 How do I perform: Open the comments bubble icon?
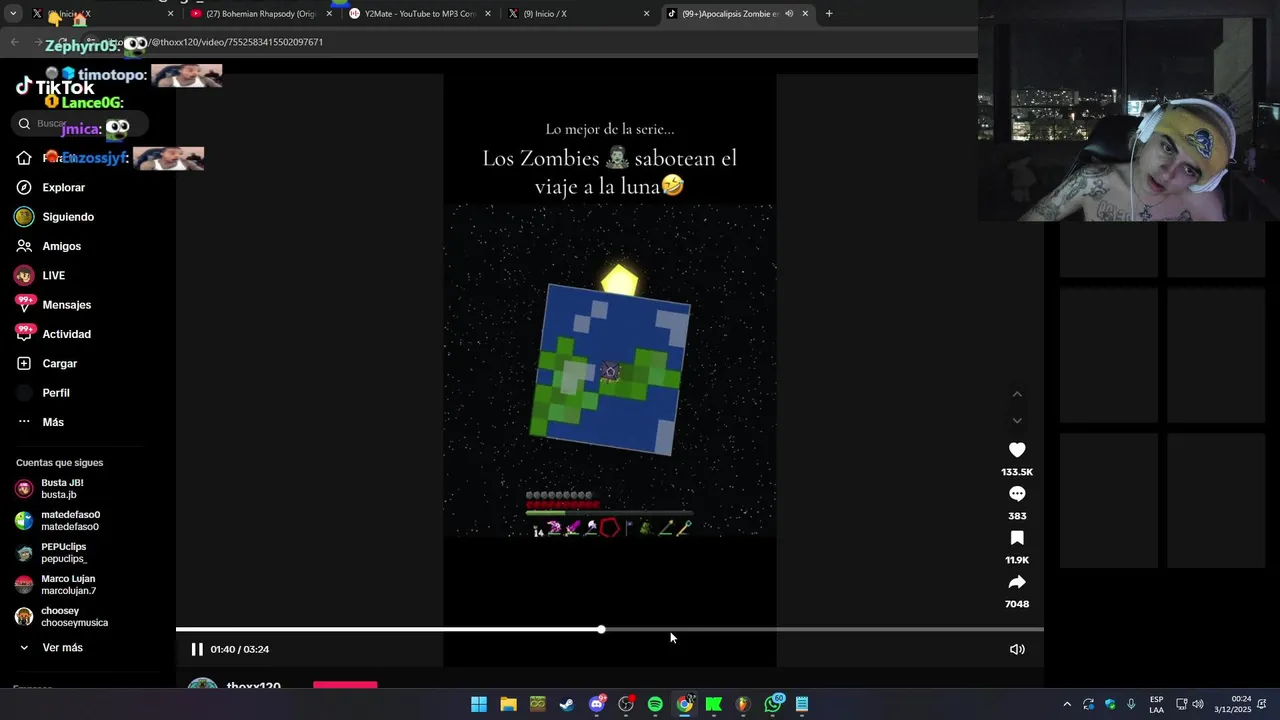click(x=1017, y=494)
